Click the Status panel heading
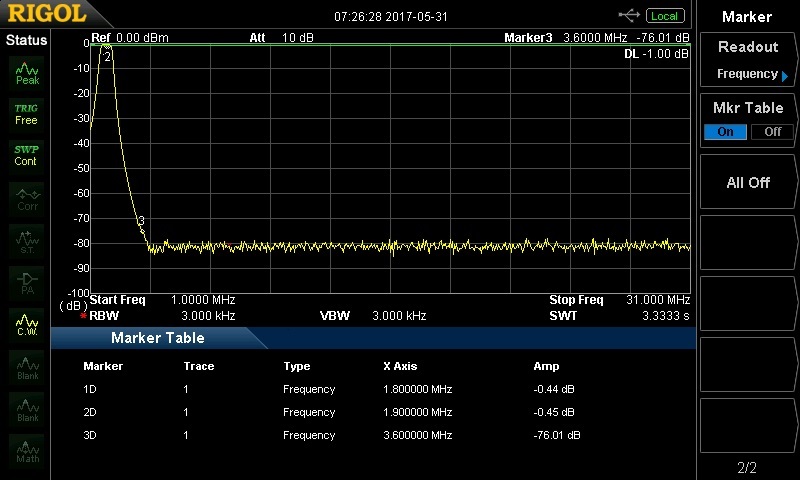 tap(26, 40)
